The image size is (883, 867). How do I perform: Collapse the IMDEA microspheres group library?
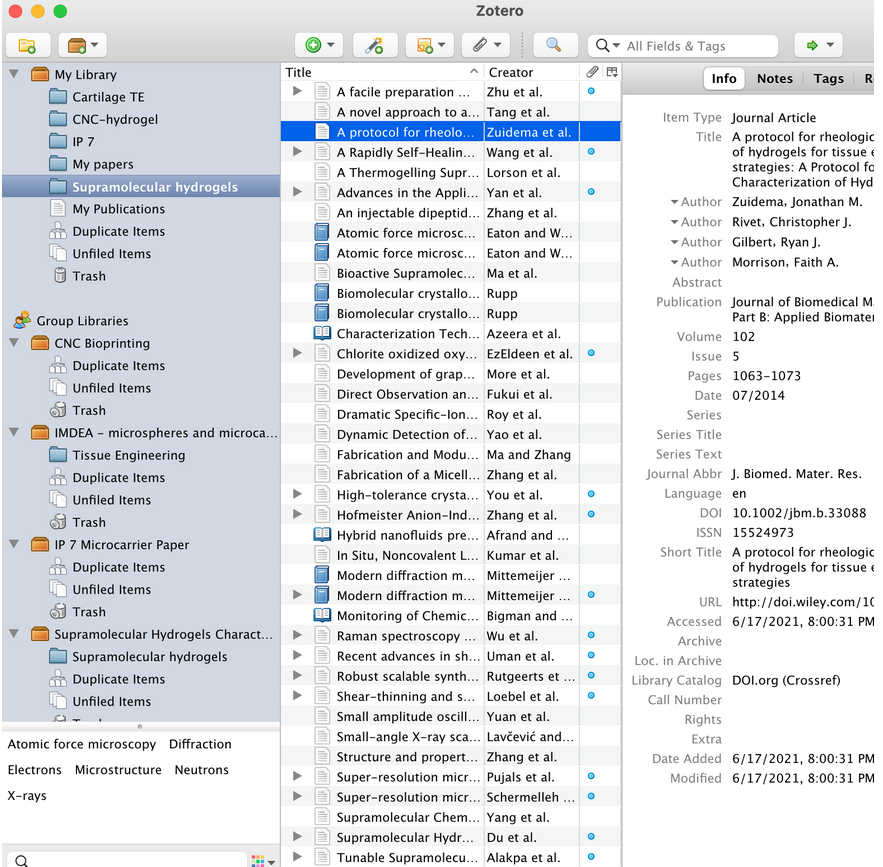click(x=15, y=432)
